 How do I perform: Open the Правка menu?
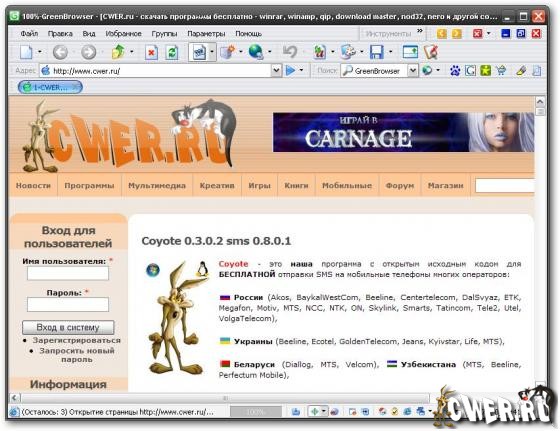click(60, 34)
